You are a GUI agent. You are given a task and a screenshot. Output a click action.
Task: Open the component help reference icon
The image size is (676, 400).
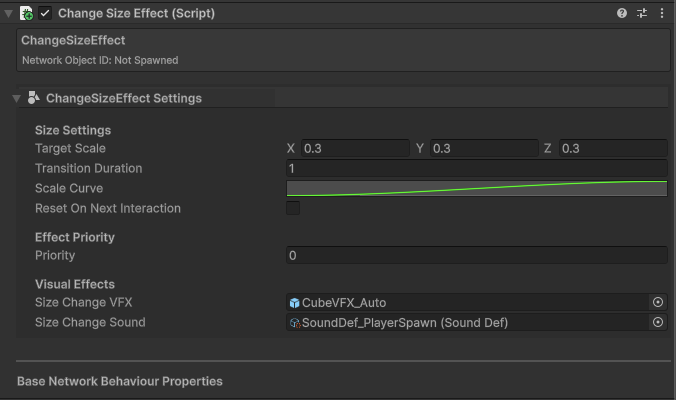pos(622,14)
